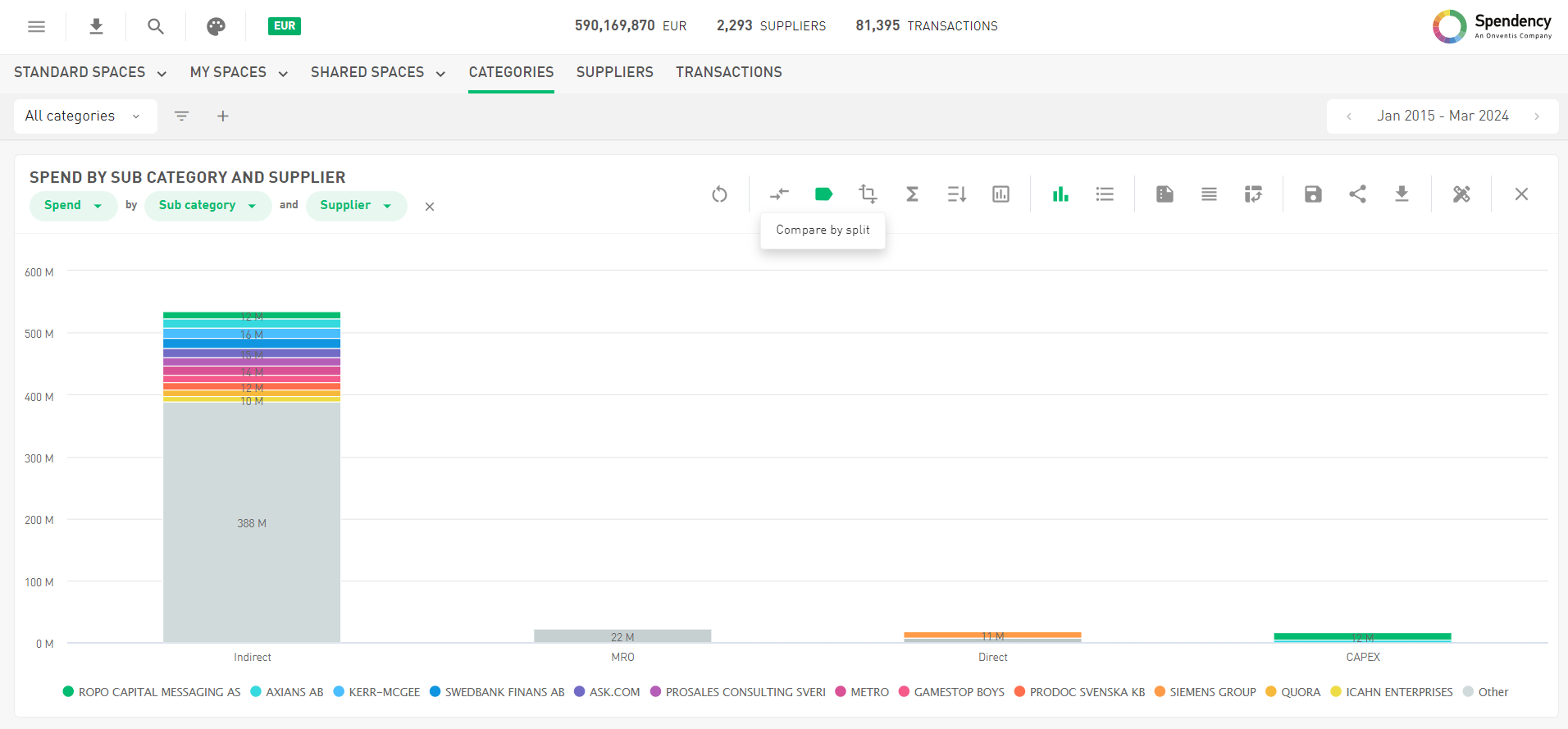Open the Sub category dropdown

pyautogui.click(x=207, y=206)
